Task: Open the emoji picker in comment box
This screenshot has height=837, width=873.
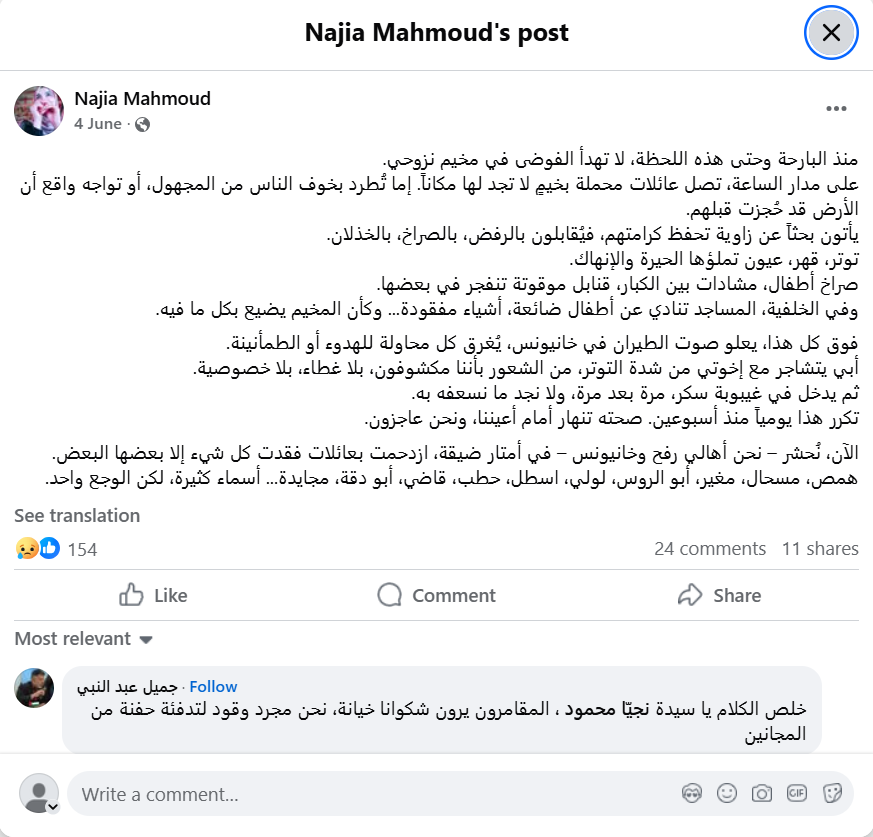Action: pos(727,793)
